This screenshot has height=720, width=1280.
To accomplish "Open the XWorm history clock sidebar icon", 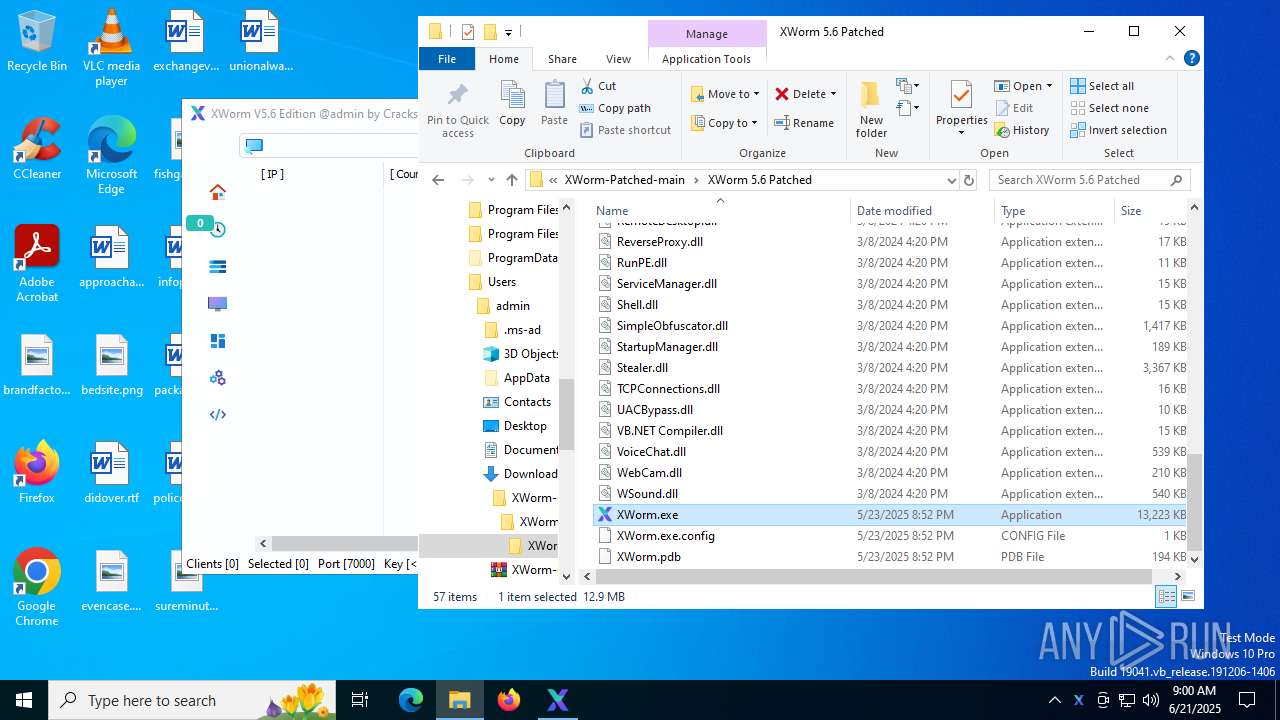I will (x=217, y=229).
